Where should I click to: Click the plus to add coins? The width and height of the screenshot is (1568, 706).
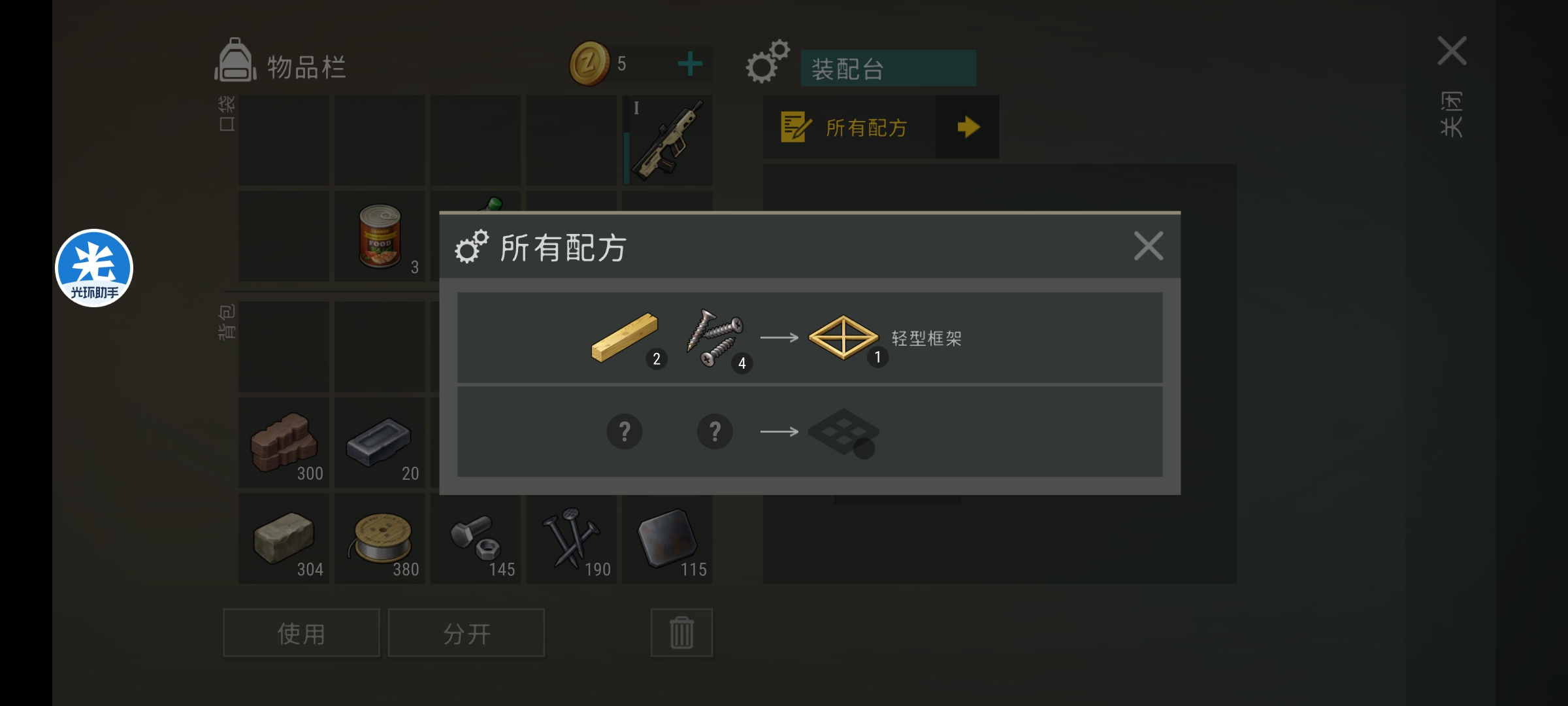pyautogui.click(x=690, y=63)
